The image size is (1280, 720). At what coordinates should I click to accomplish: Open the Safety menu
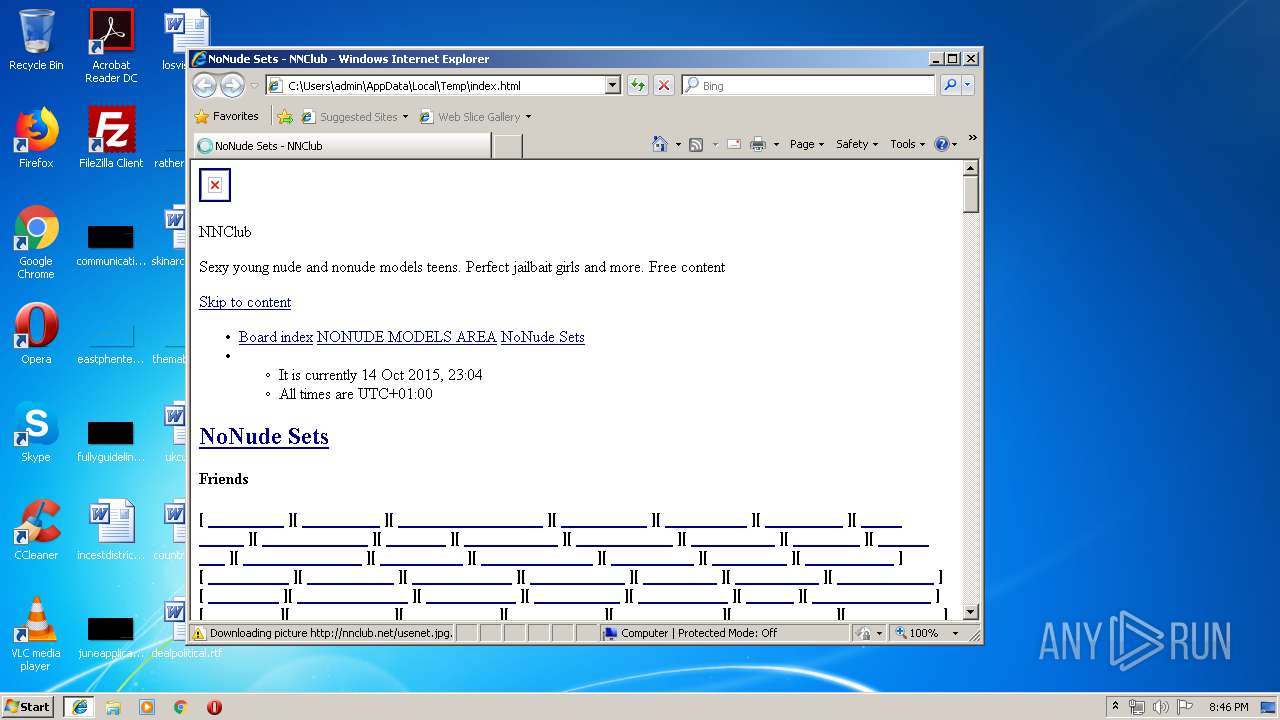pyautogui.click(x=857, y=144)
